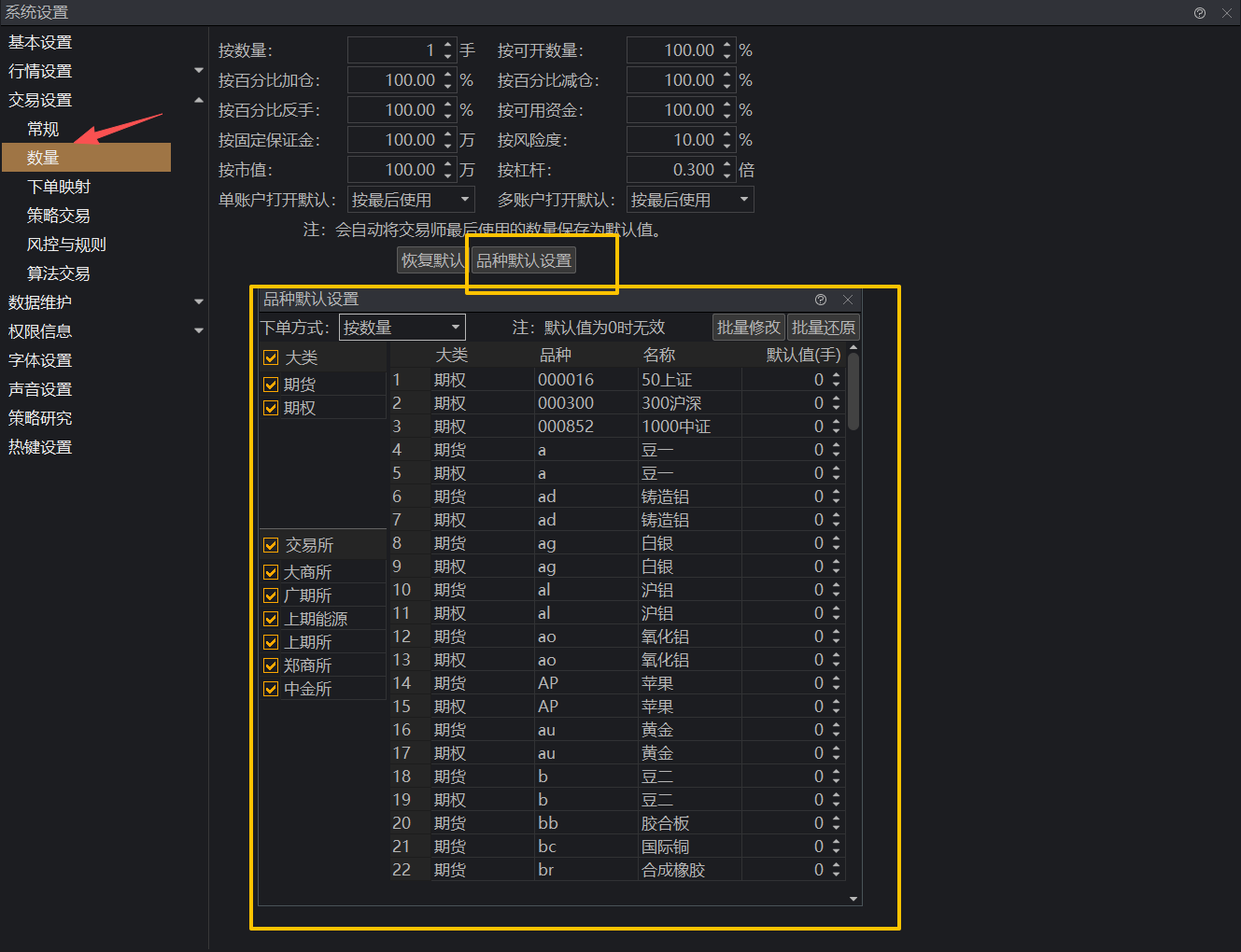This screenshot has height=952, width=1241.
Task: Open 风控与规则 settings page
Action: tap(66, 245)
